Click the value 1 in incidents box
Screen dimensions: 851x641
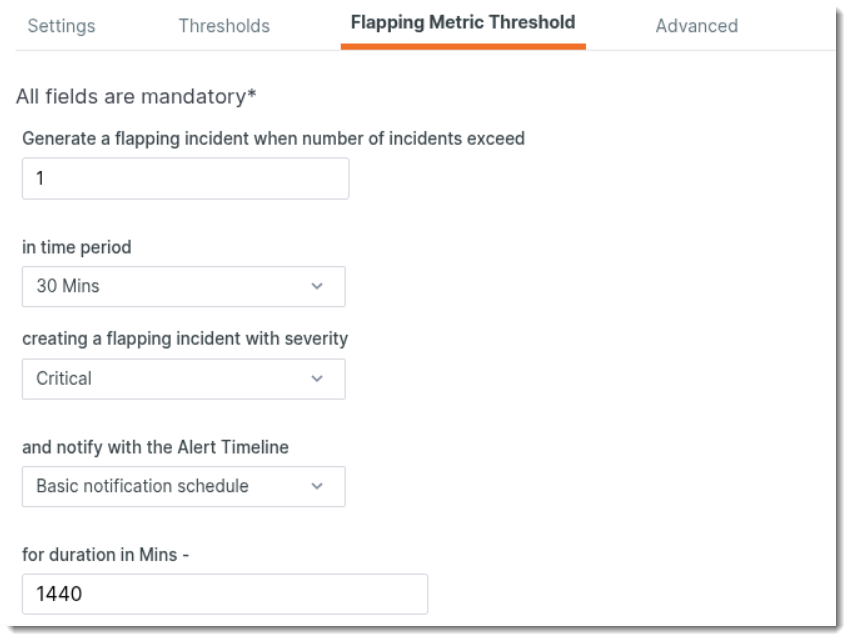pos(40,180)
